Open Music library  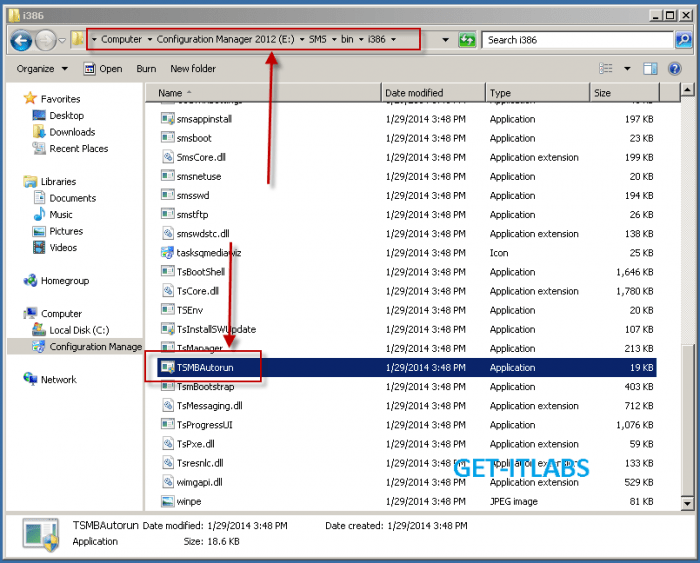(x=53, y=215)
